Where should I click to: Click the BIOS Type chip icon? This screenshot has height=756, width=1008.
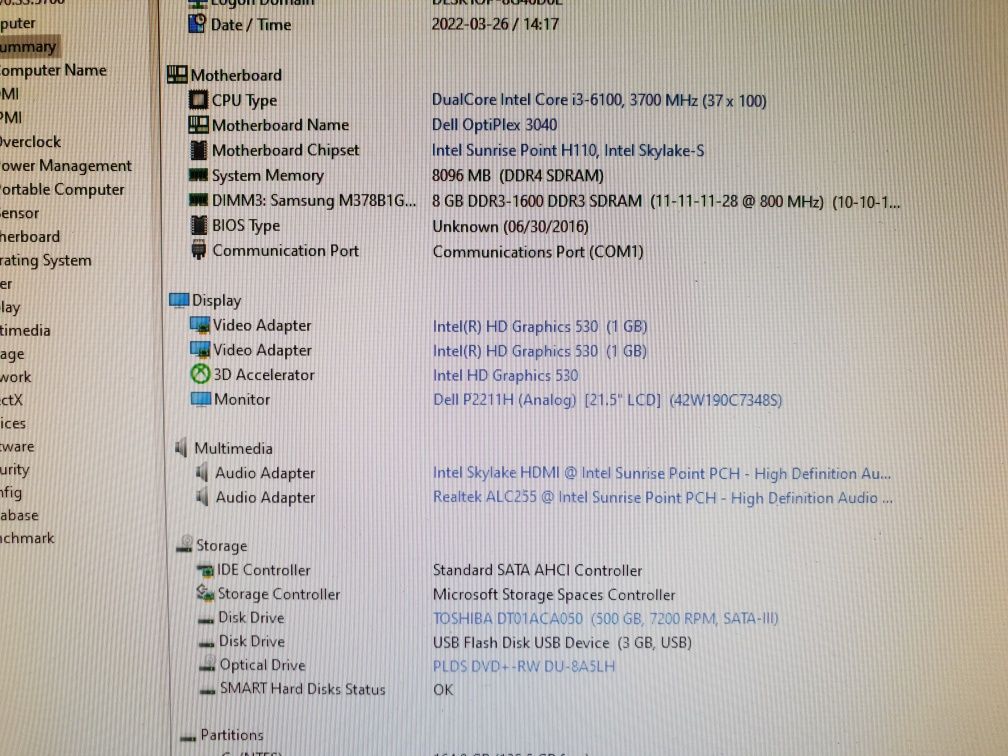199,225
